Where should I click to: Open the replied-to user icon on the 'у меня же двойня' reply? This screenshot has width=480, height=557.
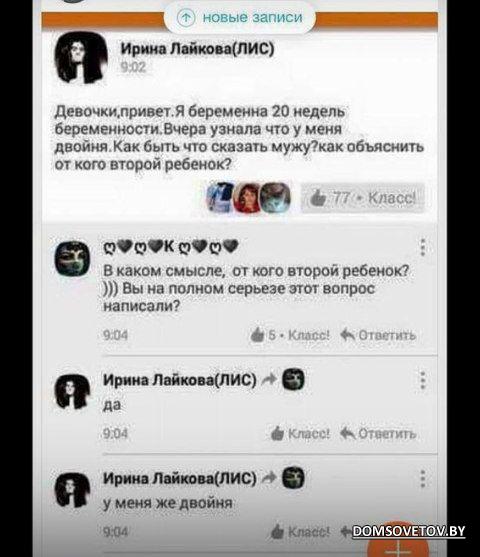[x=293, y=478]
